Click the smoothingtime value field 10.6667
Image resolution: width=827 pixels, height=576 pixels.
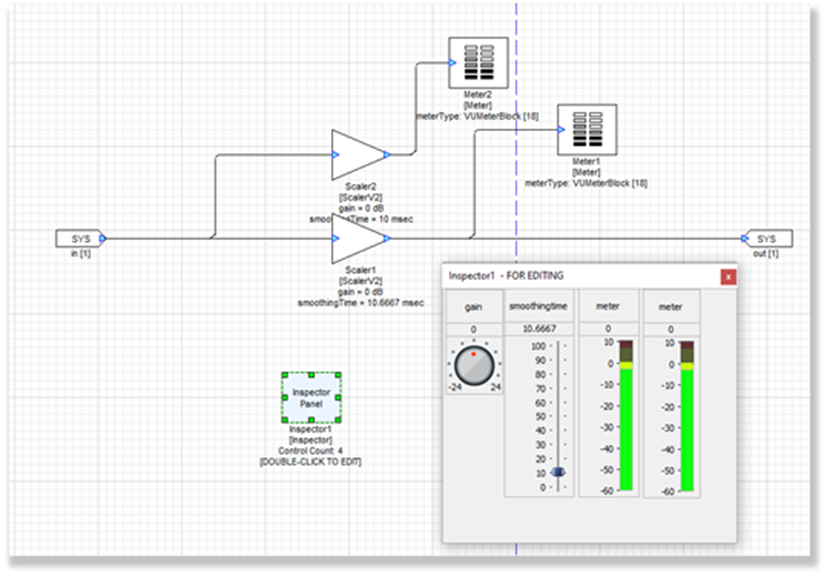pos(539,329)
